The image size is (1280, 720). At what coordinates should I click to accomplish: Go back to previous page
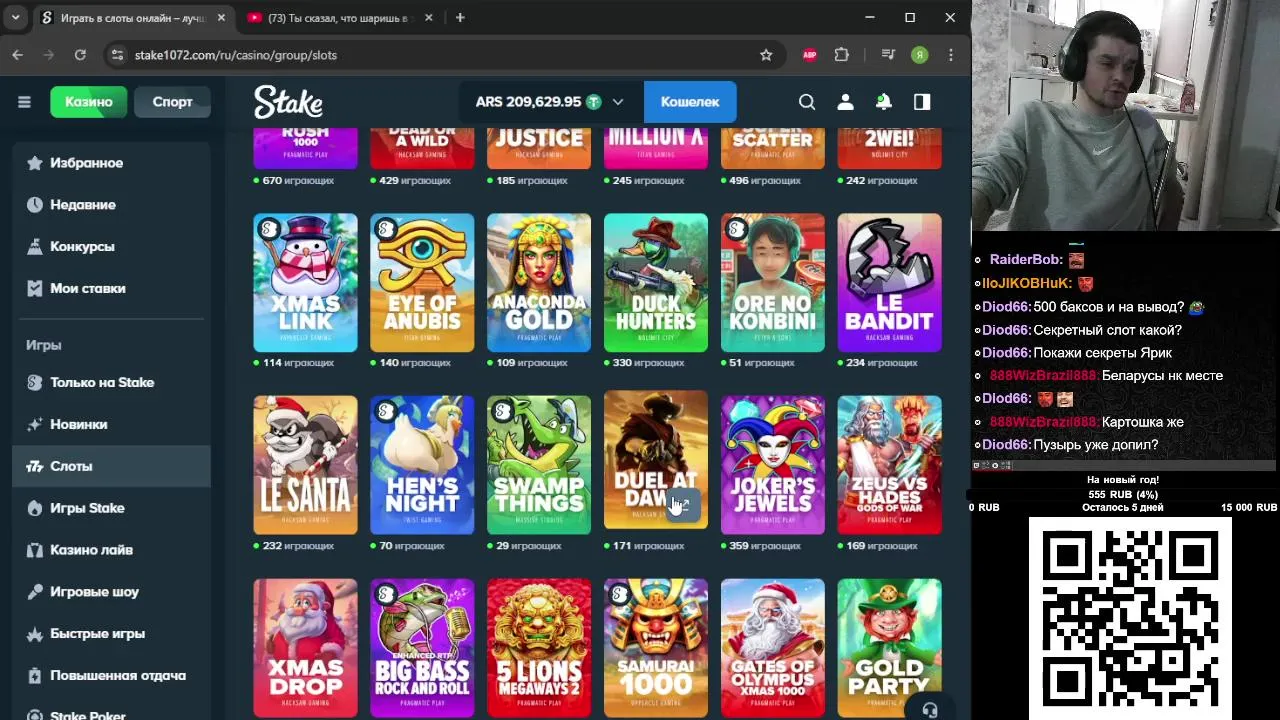[x=18, y=55]
